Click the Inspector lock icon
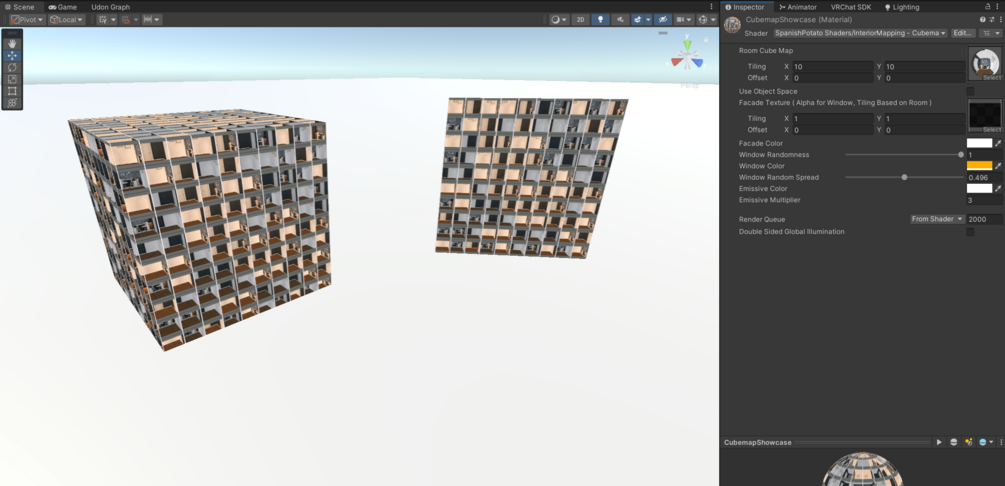This screenshot has width=1005, height=486. (x=988, y=6)
